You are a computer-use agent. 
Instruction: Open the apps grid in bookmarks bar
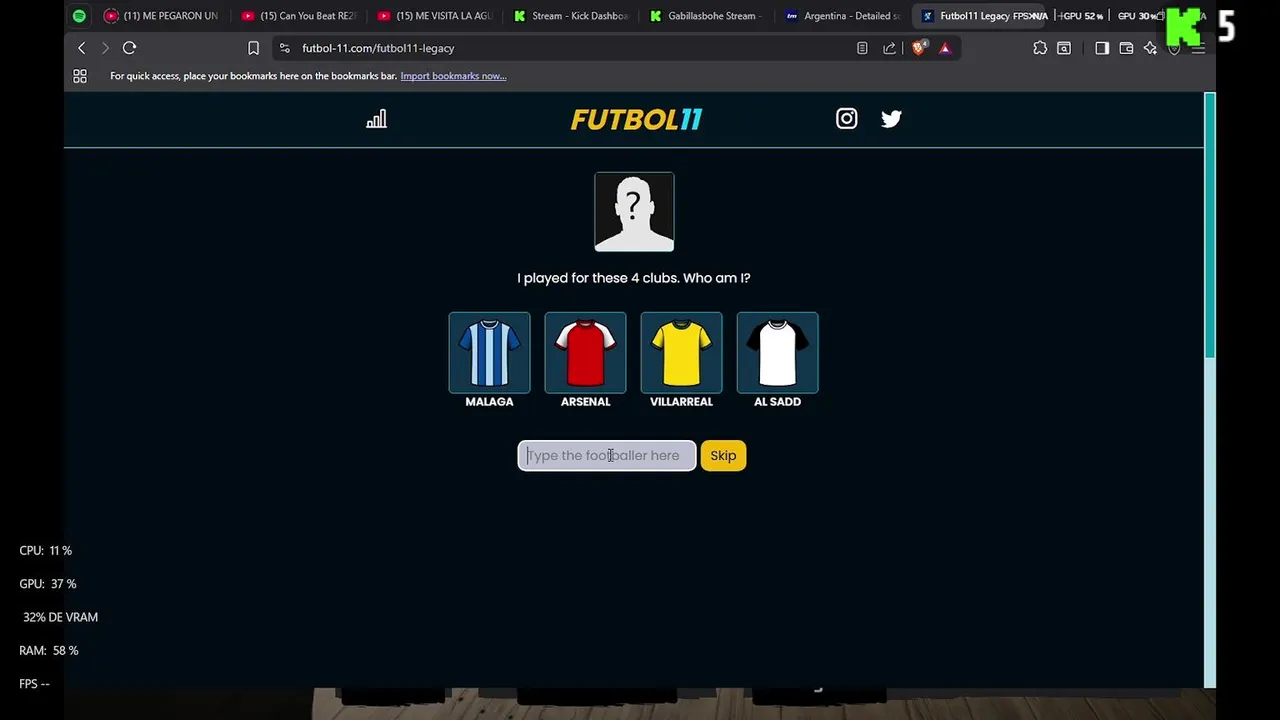click(x=80, y=76)
